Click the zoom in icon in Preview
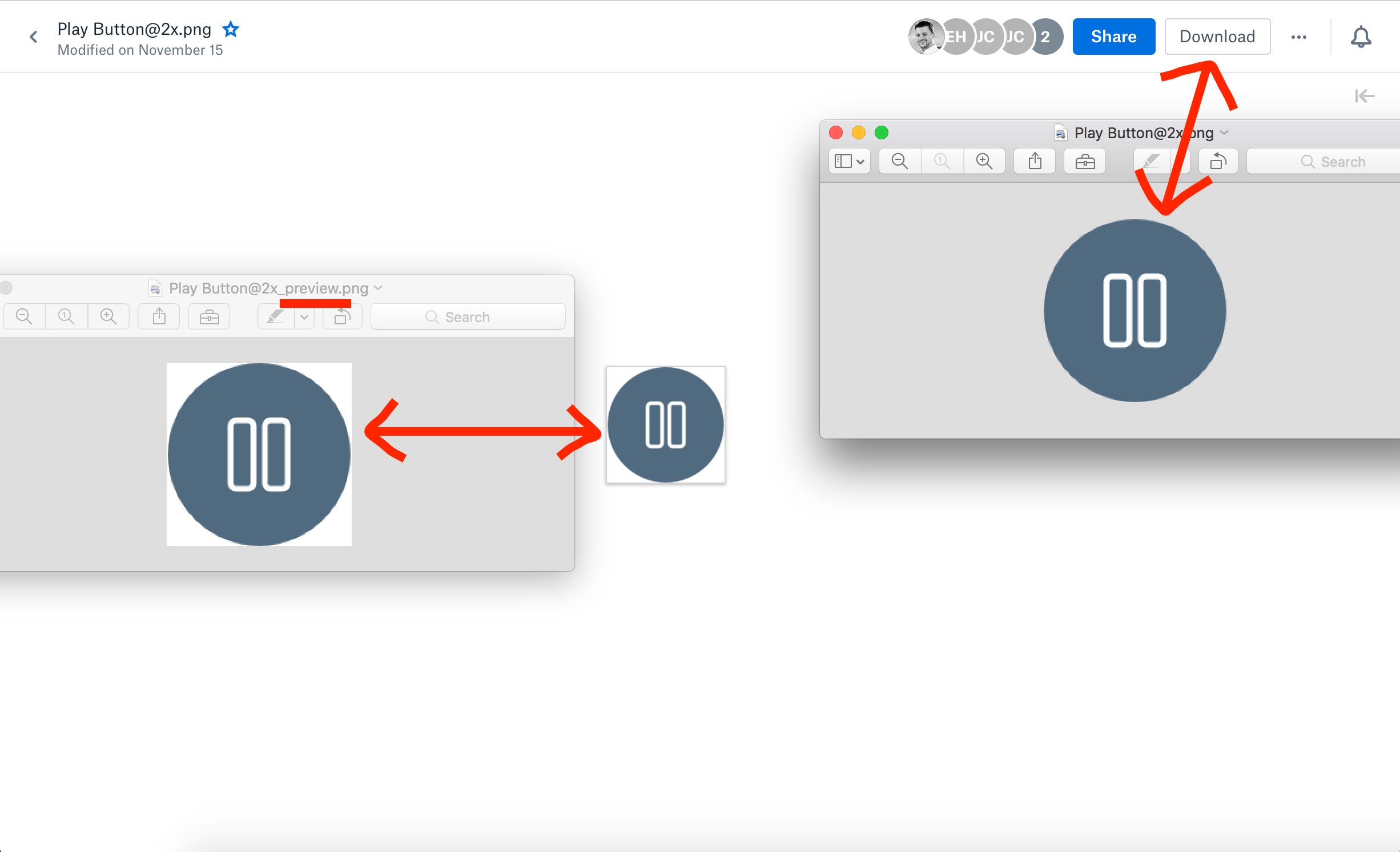Image resolution: width=1400 pixels, height=852 pixels. [x=984, y=161]
